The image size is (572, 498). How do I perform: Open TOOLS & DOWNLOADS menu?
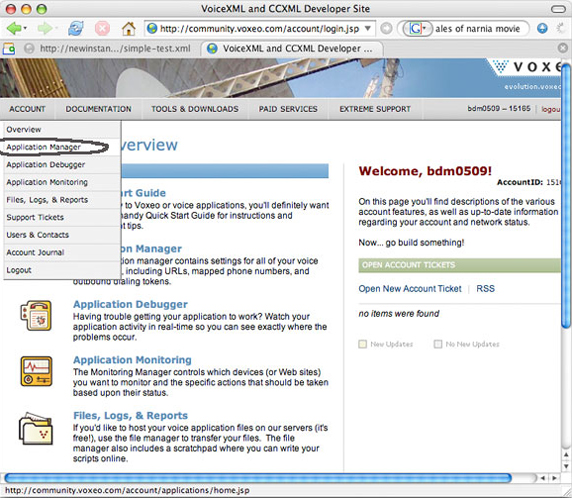[x=195, y=109]
